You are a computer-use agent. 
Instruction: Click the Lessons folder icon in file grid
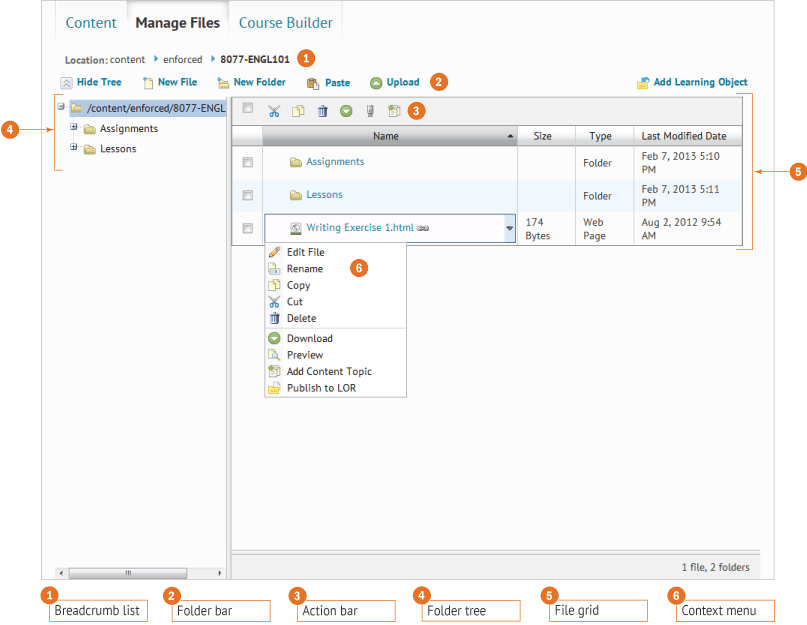[295, 195]
